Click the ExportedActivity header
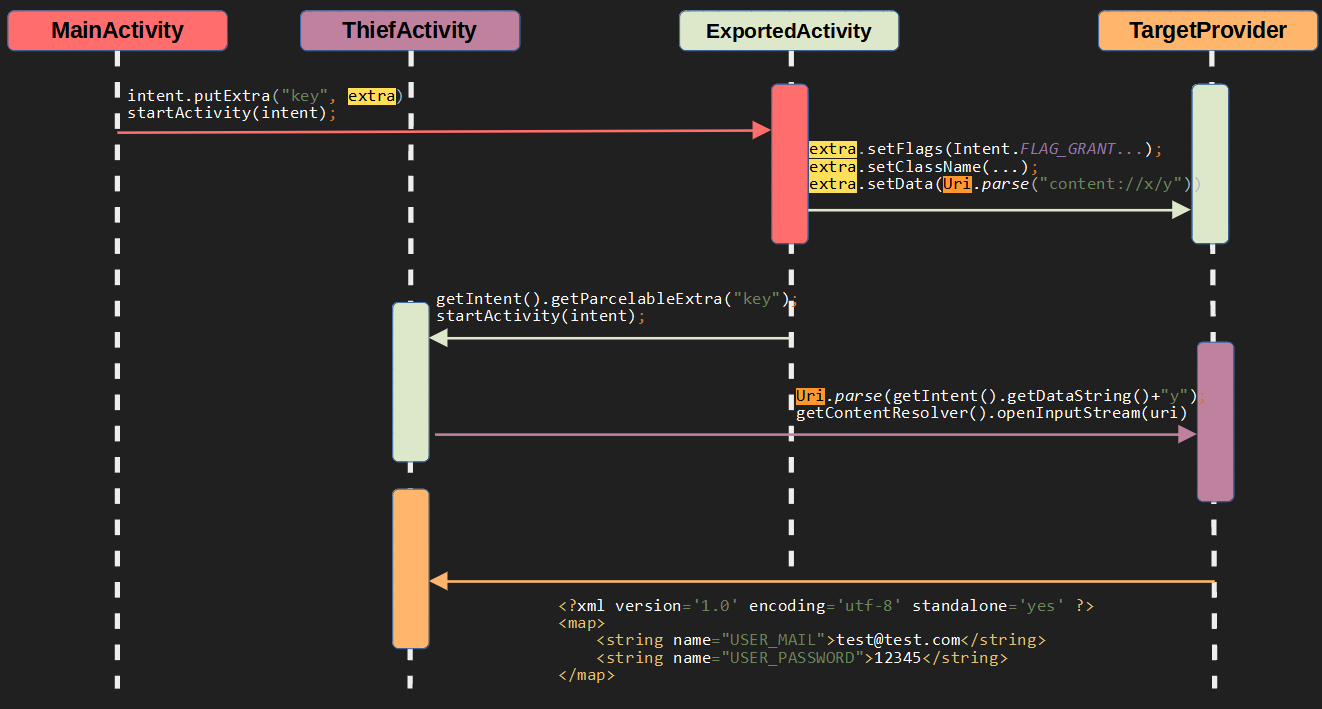Screen dimensions: 1322x709 click(788, 30)
